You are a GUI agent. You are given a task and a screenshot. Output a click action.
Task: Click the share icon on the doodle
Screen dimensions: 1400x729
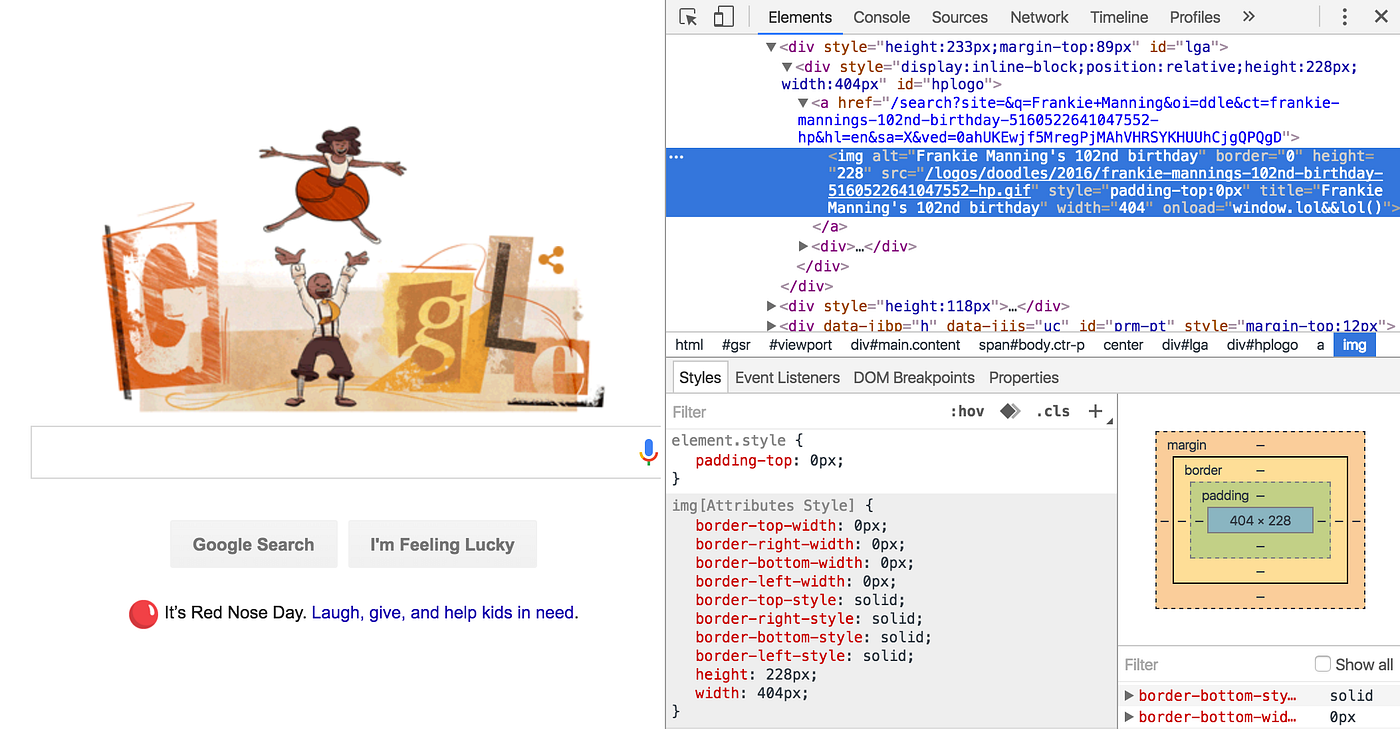coord(550,262)
